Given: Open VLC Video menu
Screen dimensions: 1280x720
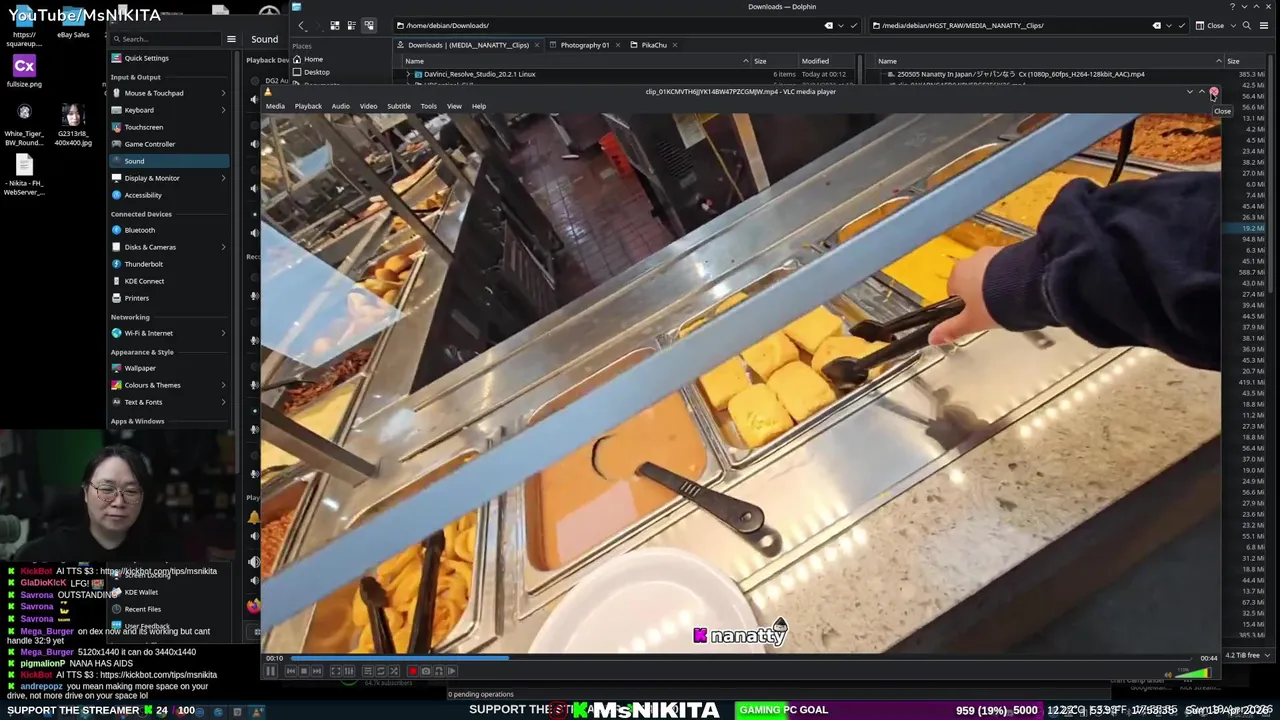Looking at the screenshot, I should 369,106.
